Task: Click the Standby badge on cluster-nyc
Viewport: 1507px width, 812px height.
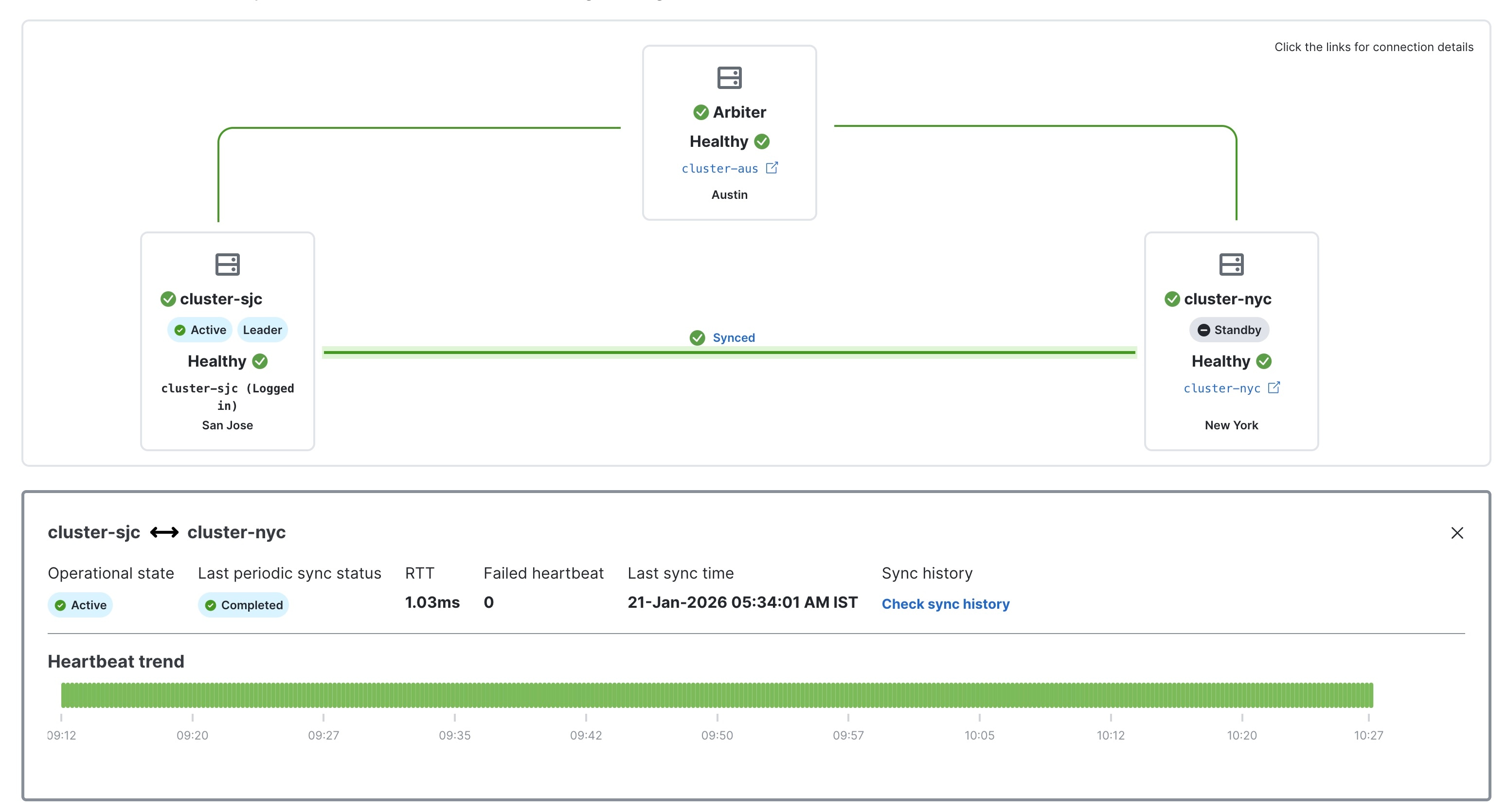Action: coord(1229,330)
